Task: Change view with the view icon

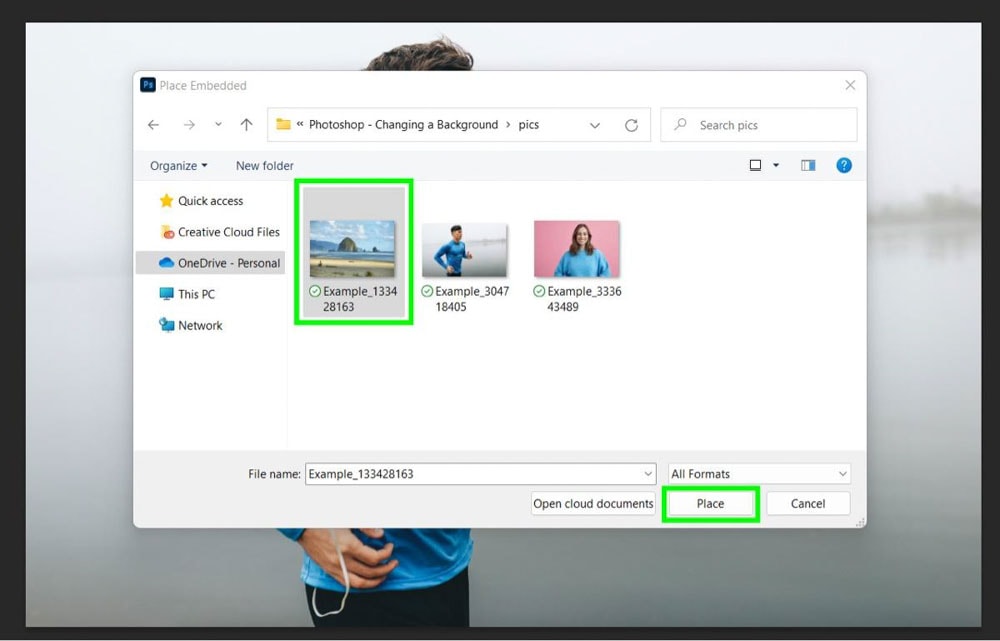Action: [x=755, y=166]
